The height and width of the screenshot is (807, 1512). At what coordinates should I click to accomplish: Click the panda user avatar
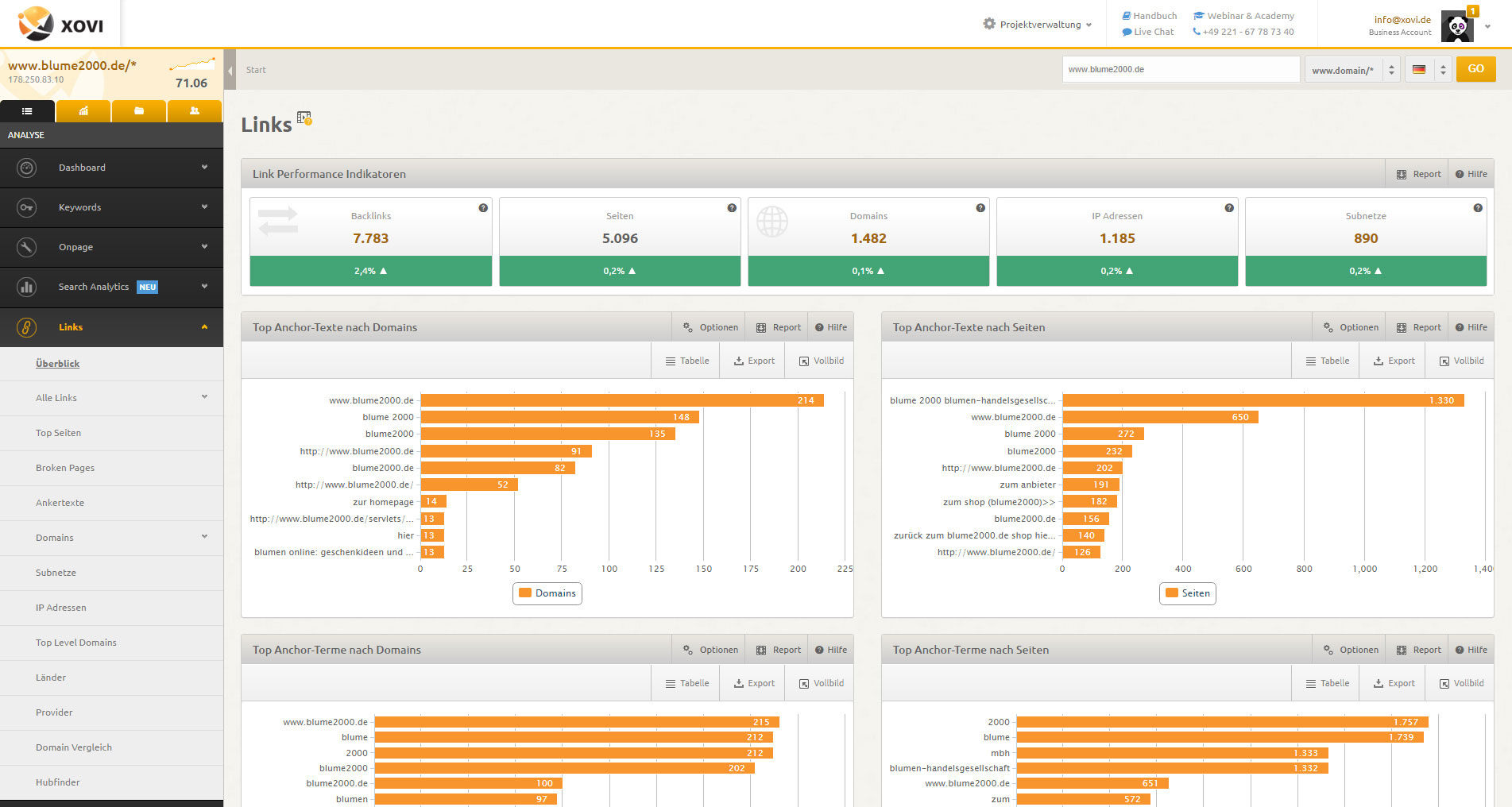[1457, 27]
